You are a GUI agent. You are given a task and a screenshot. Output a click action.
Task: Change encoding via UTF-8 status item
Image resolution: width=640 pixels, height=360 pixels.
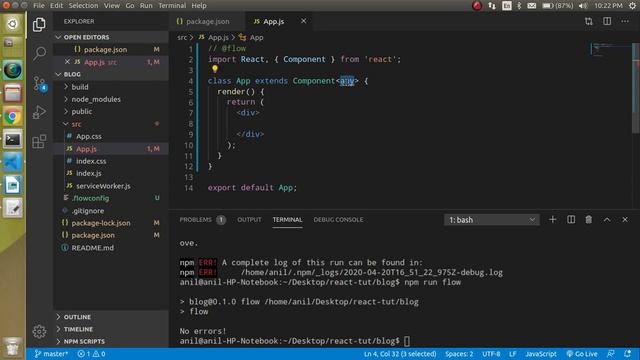491,354
